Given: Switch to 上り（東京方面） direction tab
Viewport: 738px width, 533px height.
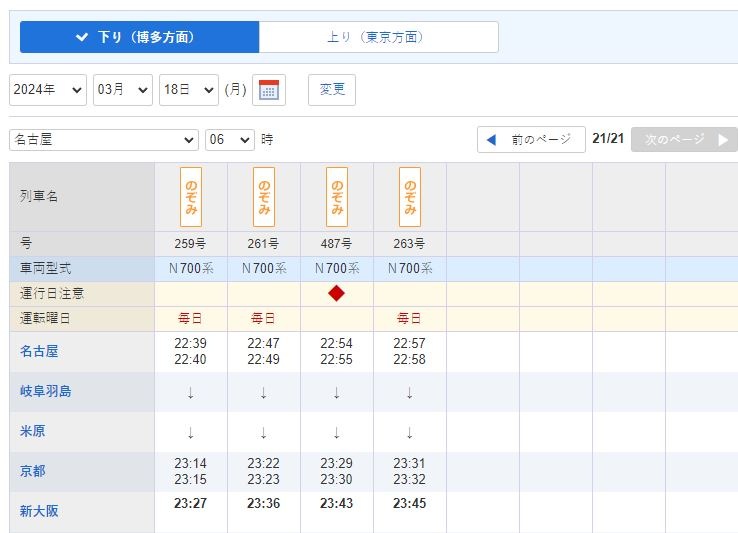Looking at the screenshot, I should click(x=378, y=37).
